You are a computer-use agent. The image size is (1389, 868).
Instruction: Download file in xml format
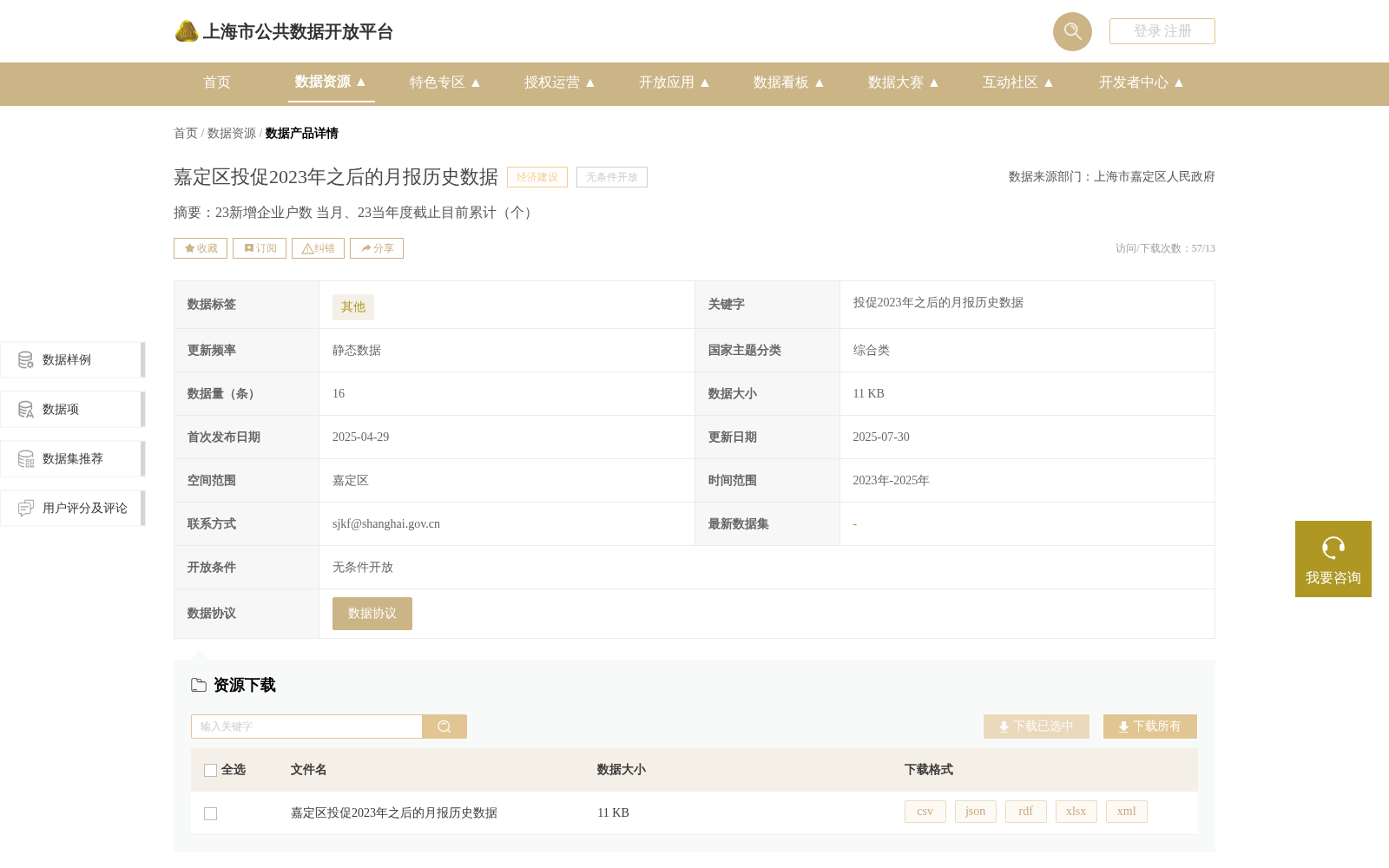tap(1127, 812)
